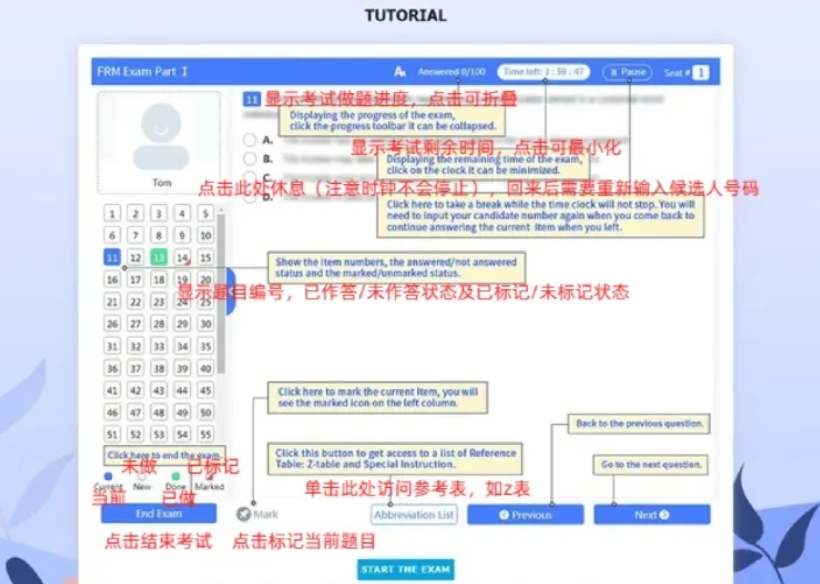Image resolution: width=820 pixels, height=584 pixels.
Task: Choose question 31 tile
Action: click(x=112, y=346)
